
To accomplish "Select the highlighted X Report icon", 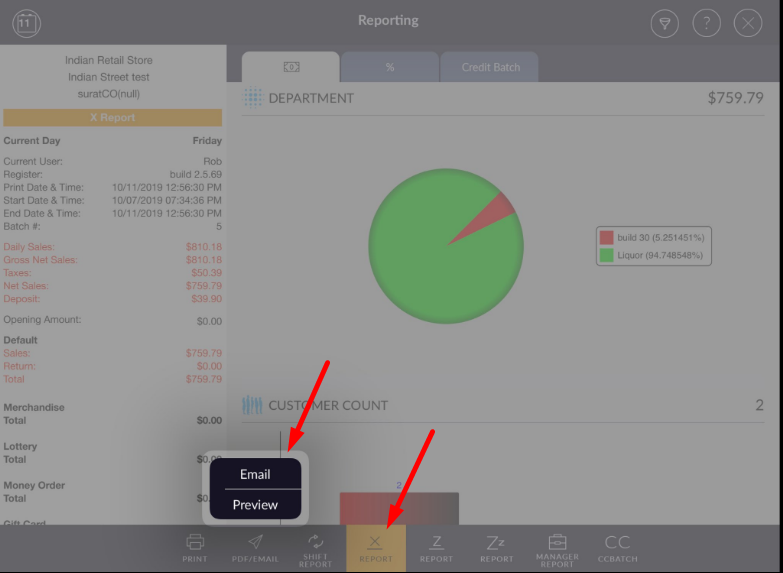I will click(x=376, y=547).
